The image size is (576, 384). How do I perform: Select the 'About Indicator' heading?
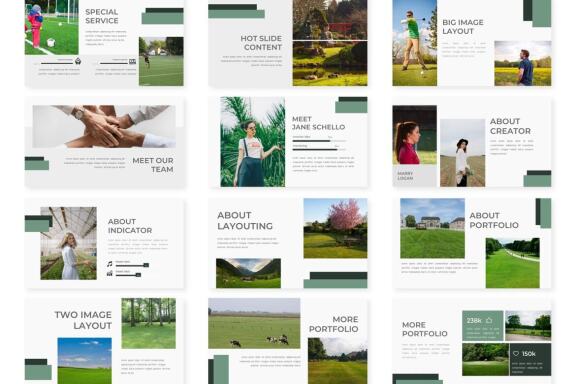coord(130,226)
